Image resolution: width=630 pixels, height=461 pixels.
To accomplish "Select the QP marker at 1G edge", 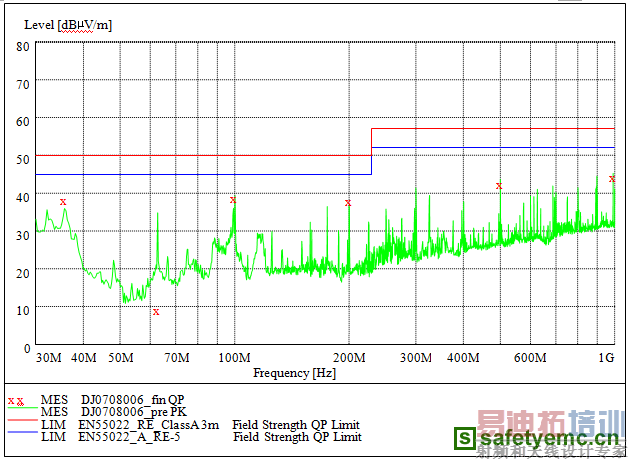I will tap(612, 179).
